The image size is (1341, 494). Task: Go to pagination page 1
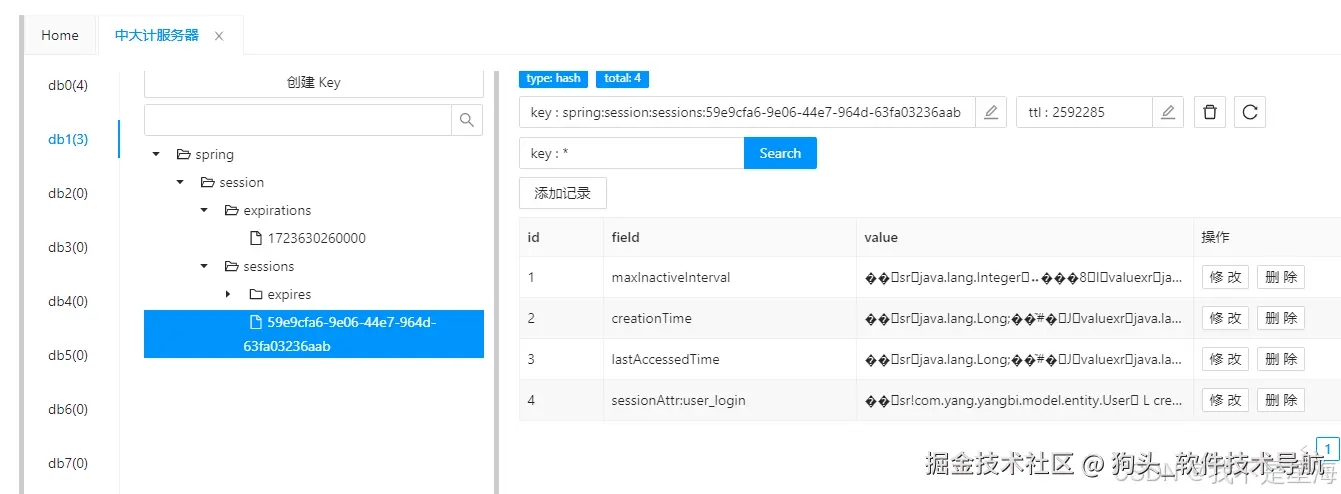tap(1328, 448)
